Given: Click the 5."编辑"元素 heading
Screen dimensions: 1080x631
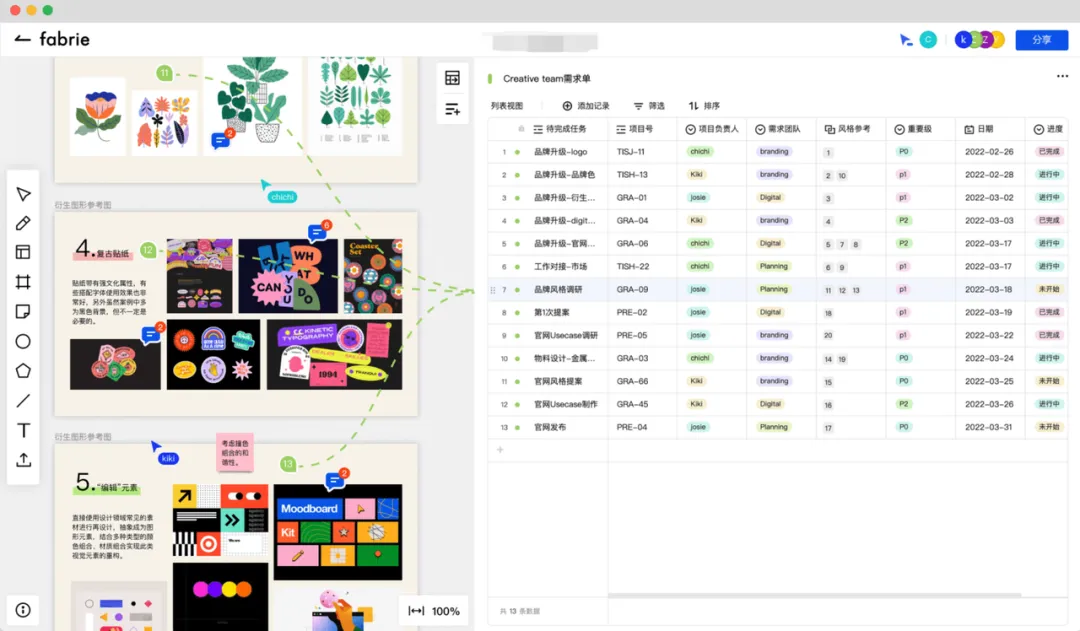Looking at the screenshot, I should coord(107,484).
